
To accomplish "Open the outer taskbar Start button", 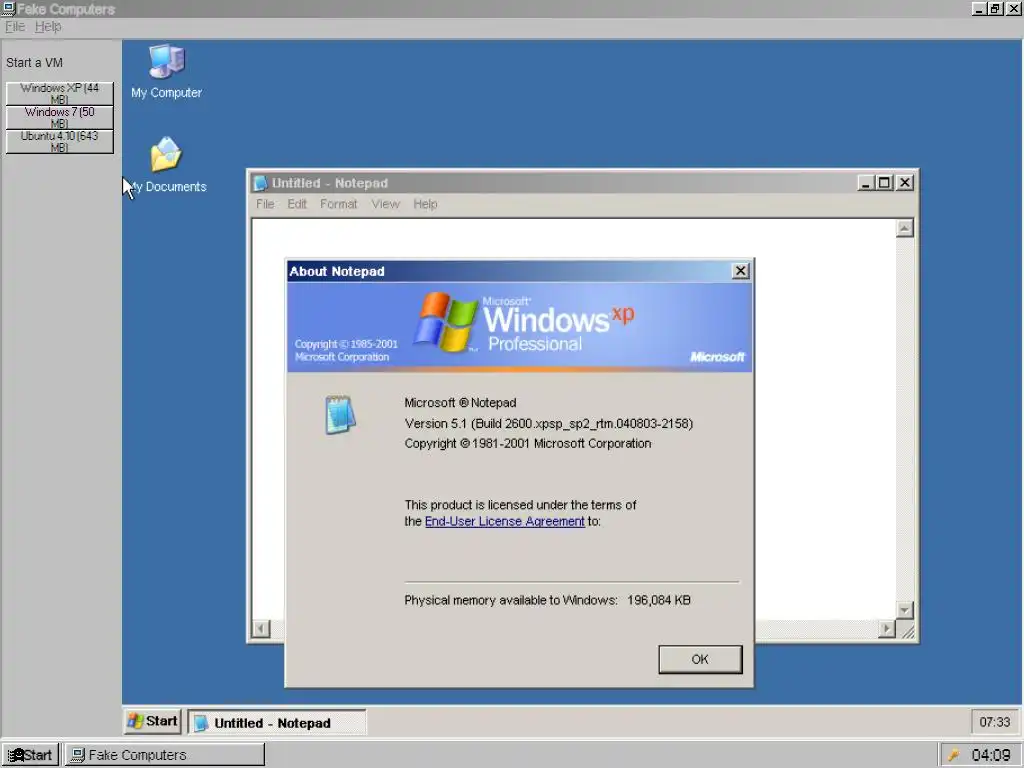I will tap(30, 755).
